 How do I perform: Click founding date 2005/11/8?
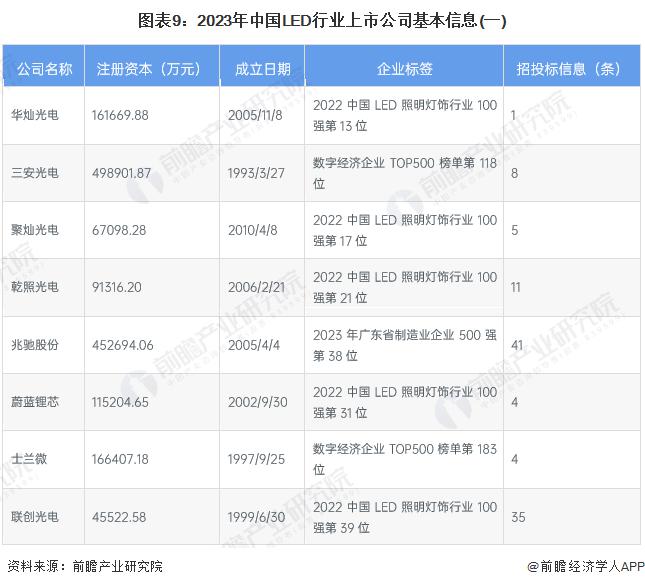click(x=255, y=115)
